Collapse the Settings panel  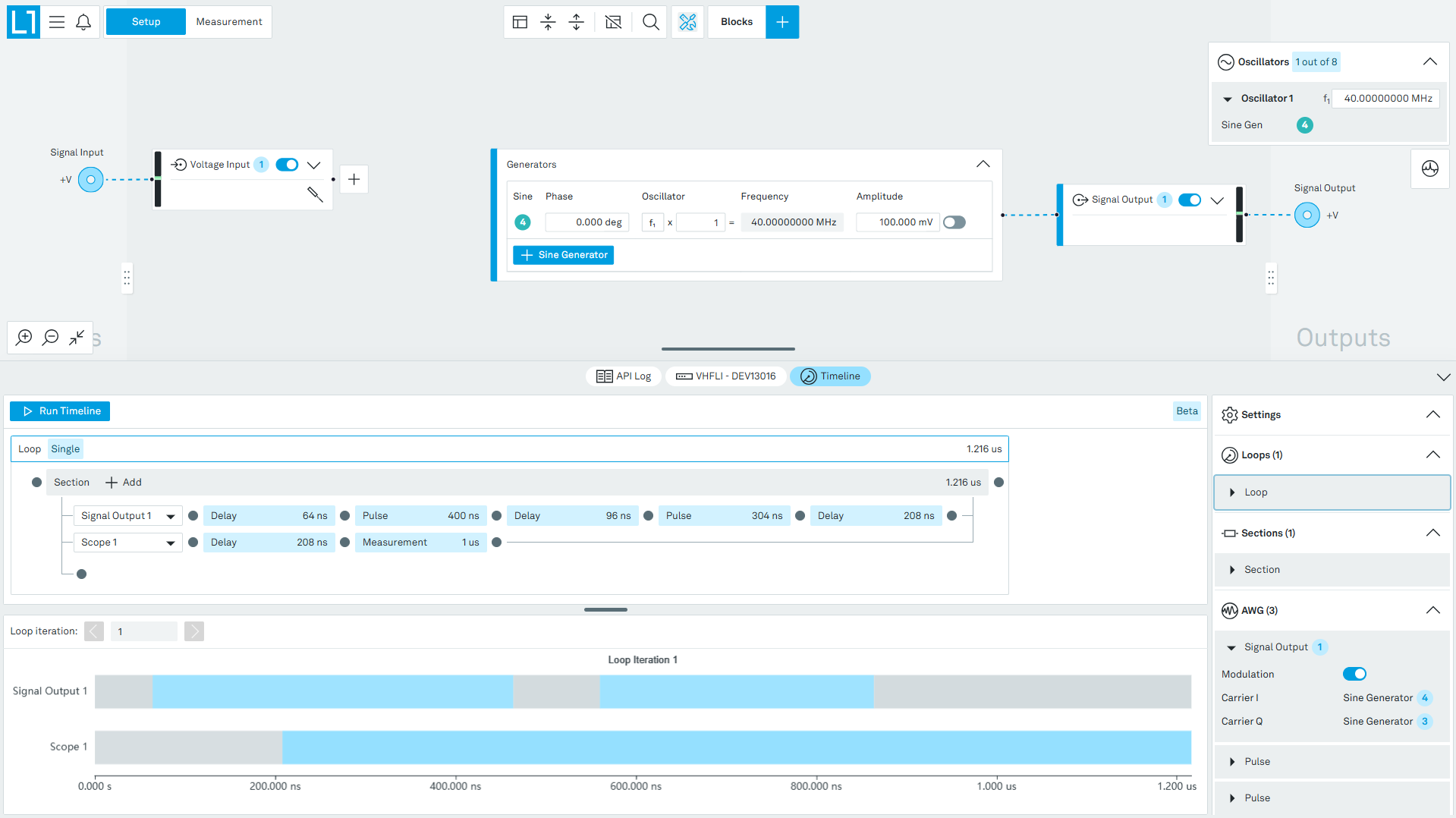[x=1432, y=414]
